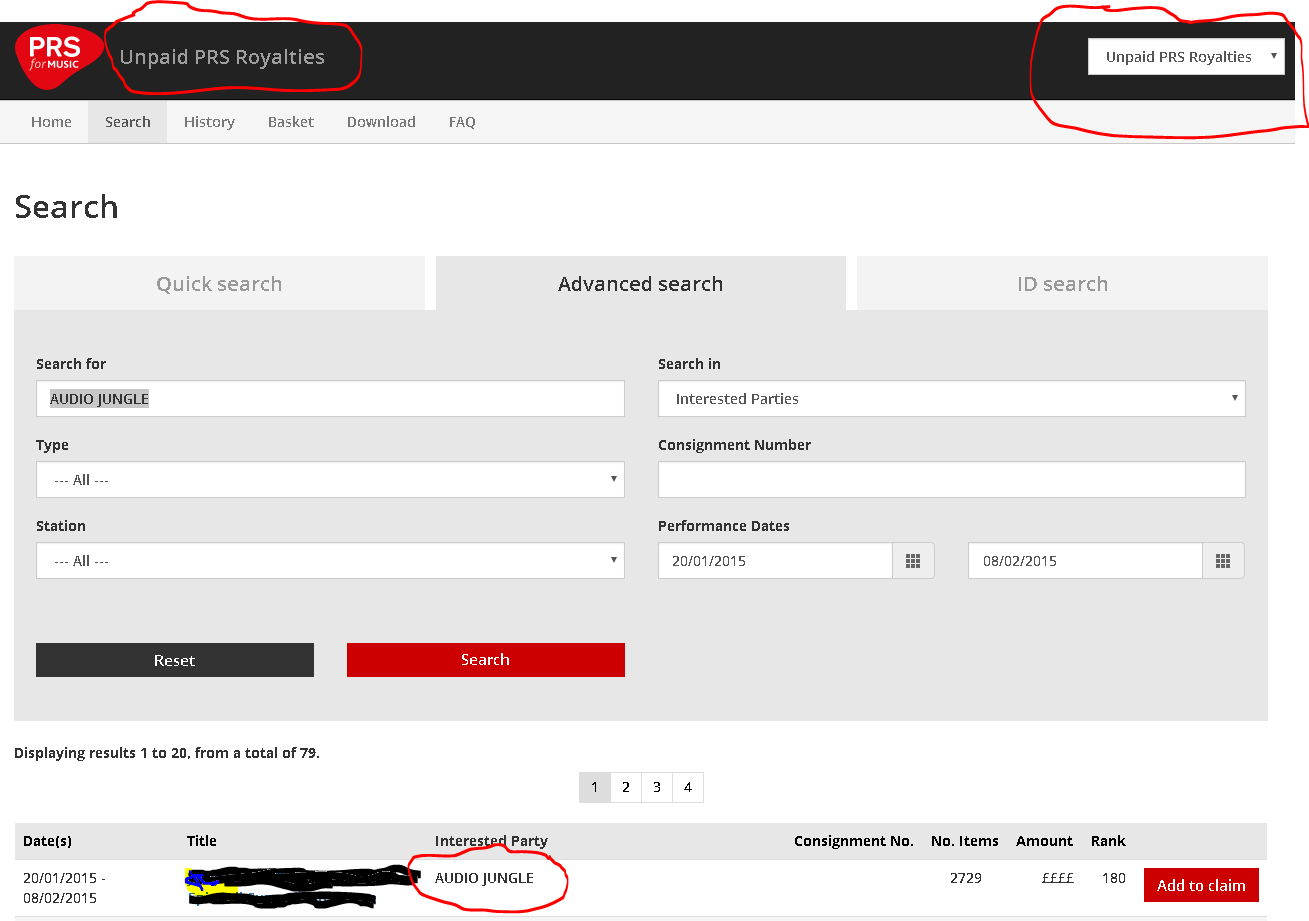
Task: Go to results page 1
Action: click(594, 787)
